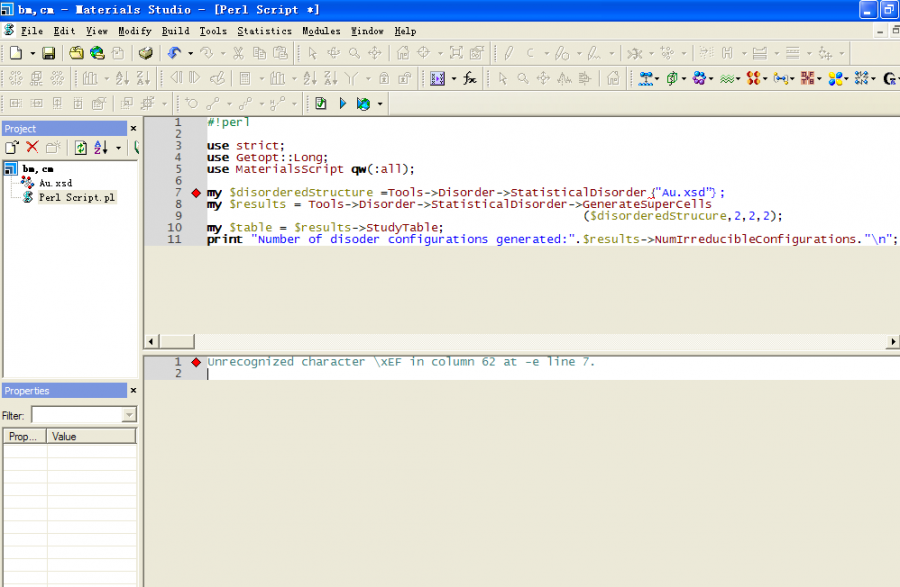Click the globe Import icon in the toolbar

click(x=98, y=53)
